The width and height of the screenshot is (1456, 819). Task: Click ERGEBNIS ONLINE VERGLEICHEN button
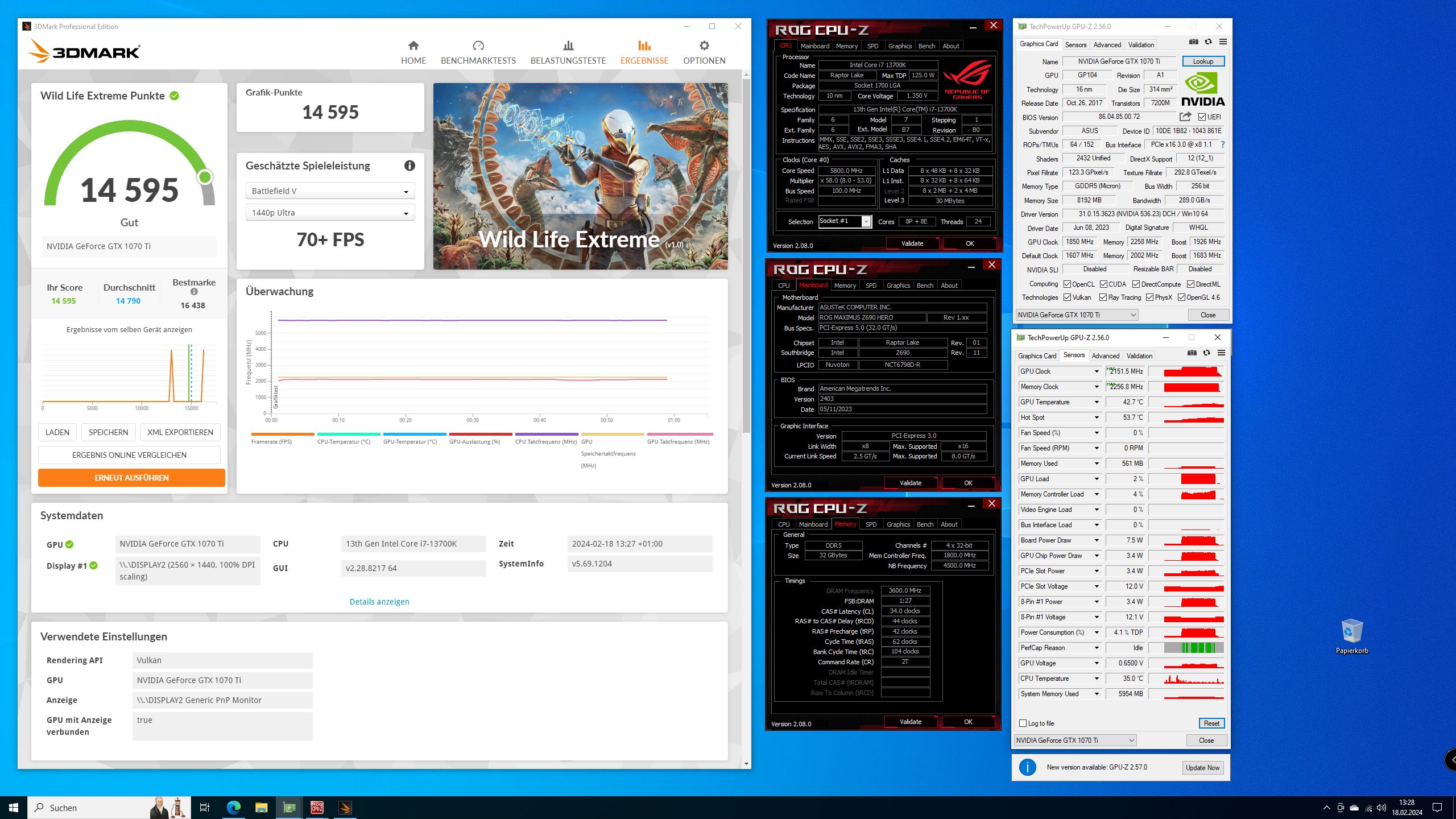[129, 455]
